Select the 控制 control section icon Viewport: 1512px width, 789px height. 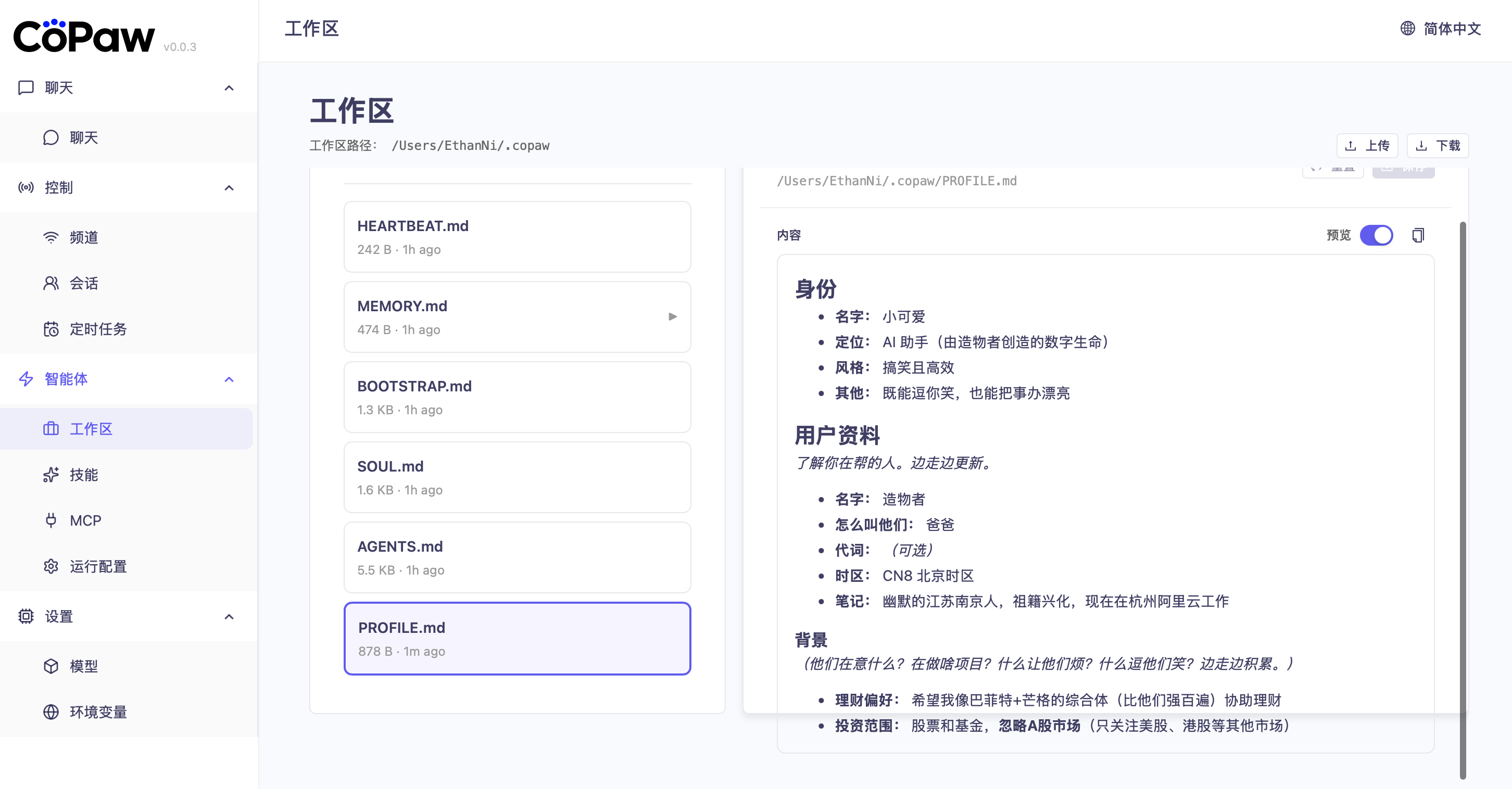26,188
